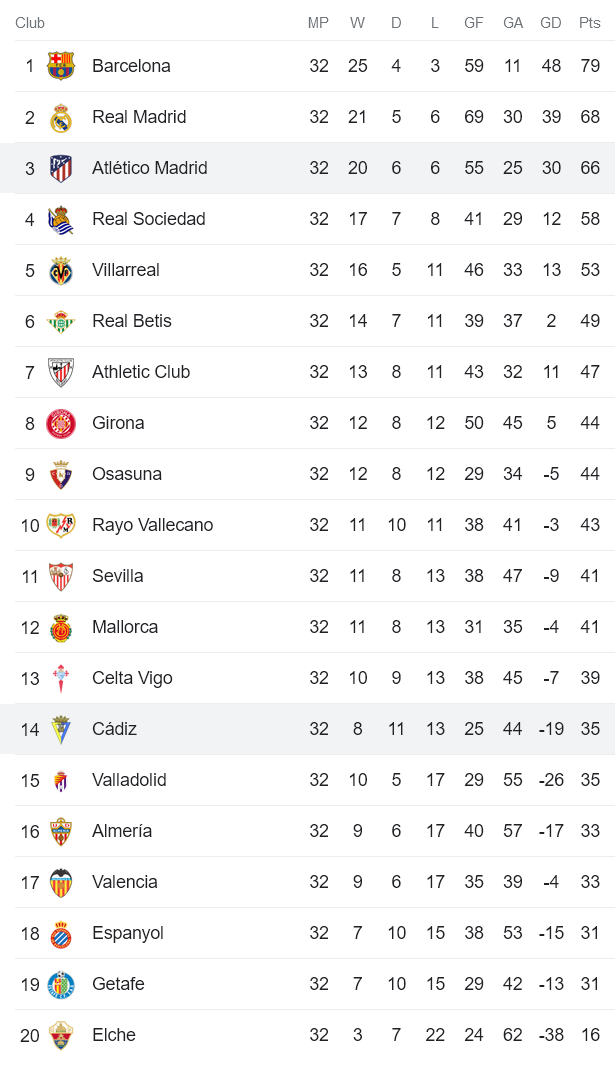The image size is (615, 1067).
Task: Click the Athletic Club crest
Action: point(61,372)
